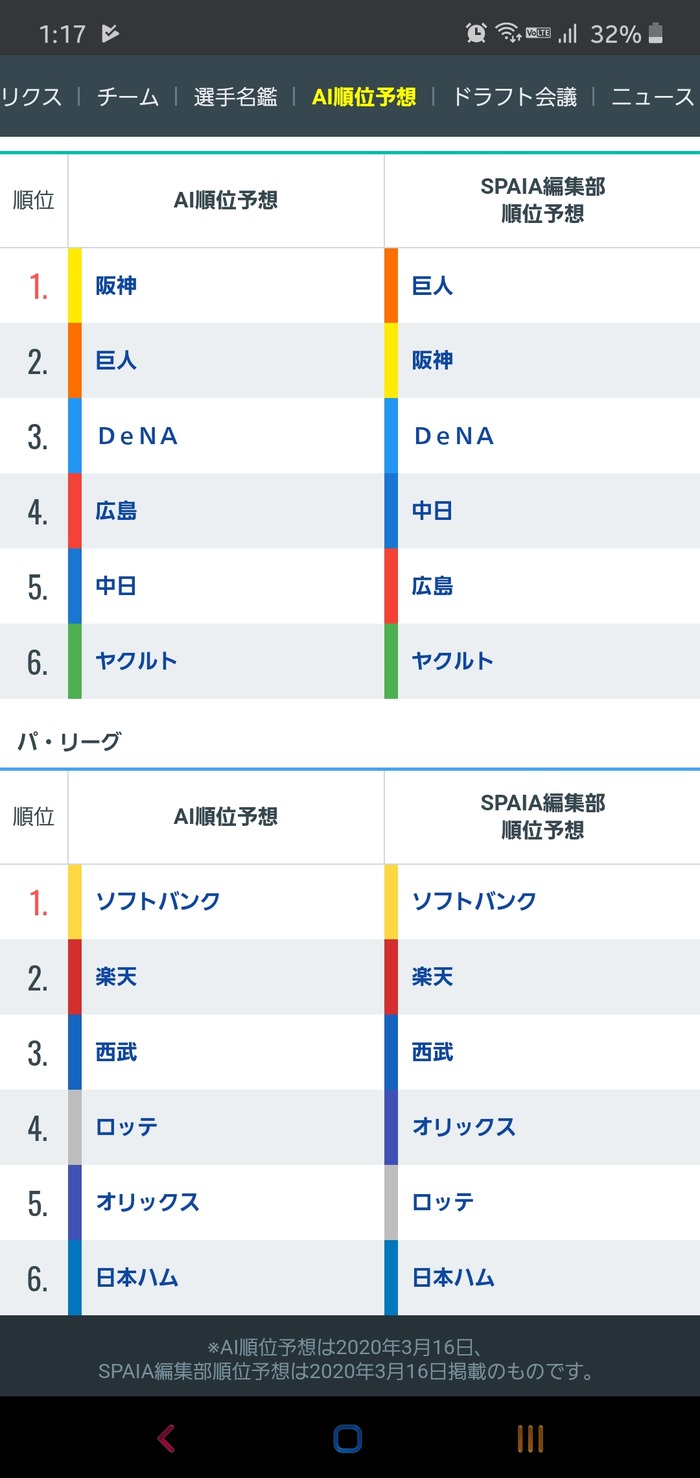The height and width of the screenshot is (1478, 700).
Task: Tap the yellow color bar beside 阪神
Action: click(x=75, y=286)
